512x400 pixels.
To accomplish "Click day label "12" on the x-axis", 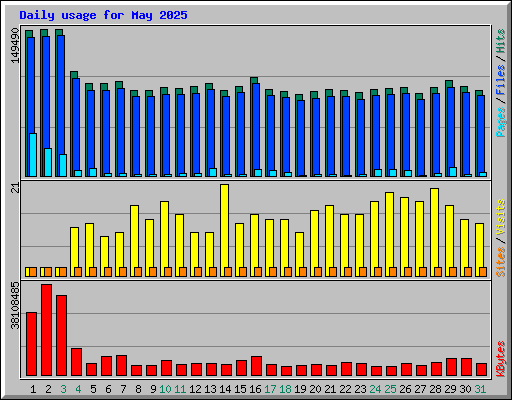I will pos(195,389).
